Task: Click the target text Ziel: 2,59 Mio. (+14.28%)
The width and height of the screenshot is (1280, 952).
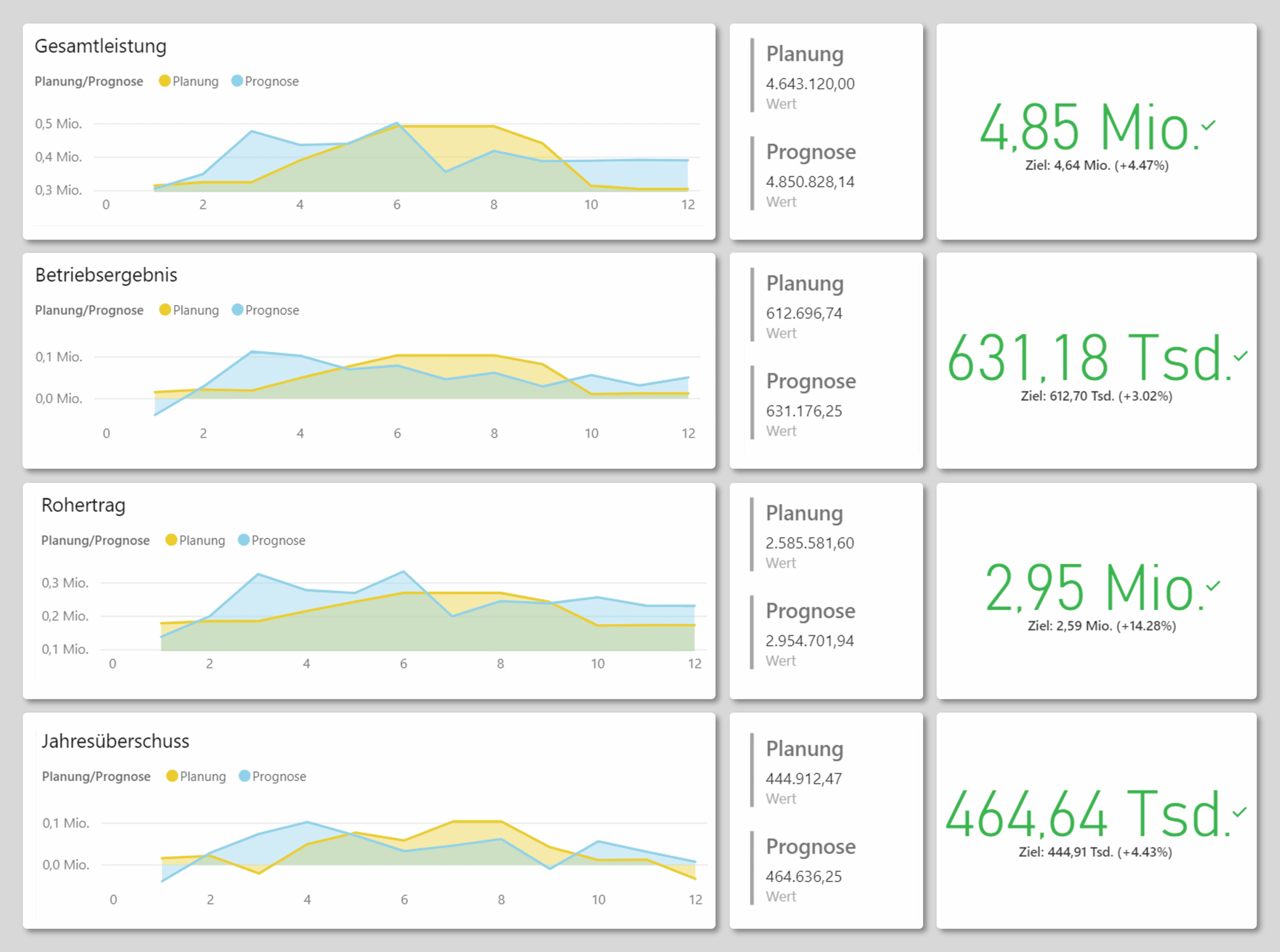Action: click(1101, 626)
